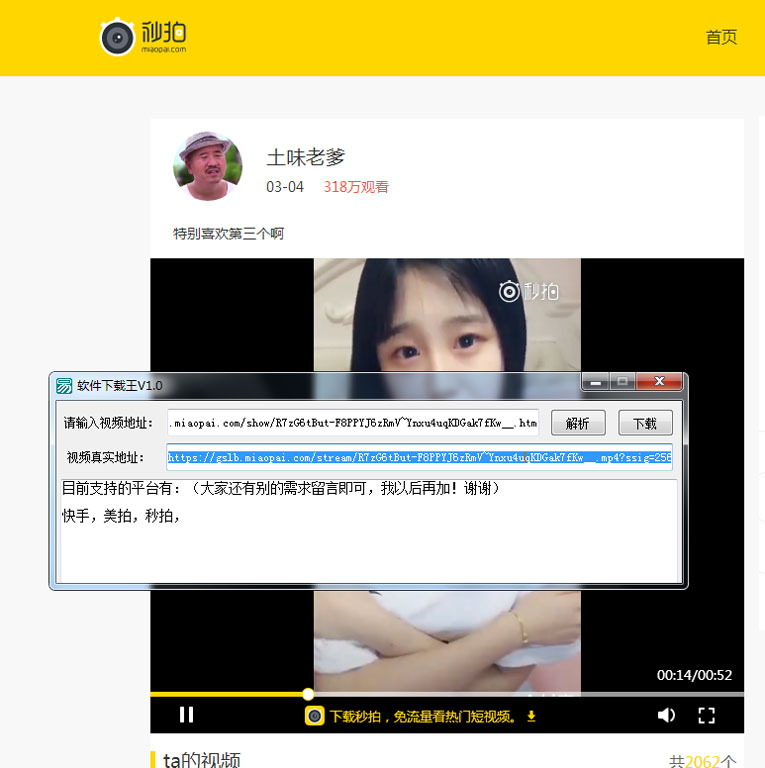The width and height of the screenshot is (765, 768).
Task: Close the 软件下载王 window
Action: [x=659, y=382]
